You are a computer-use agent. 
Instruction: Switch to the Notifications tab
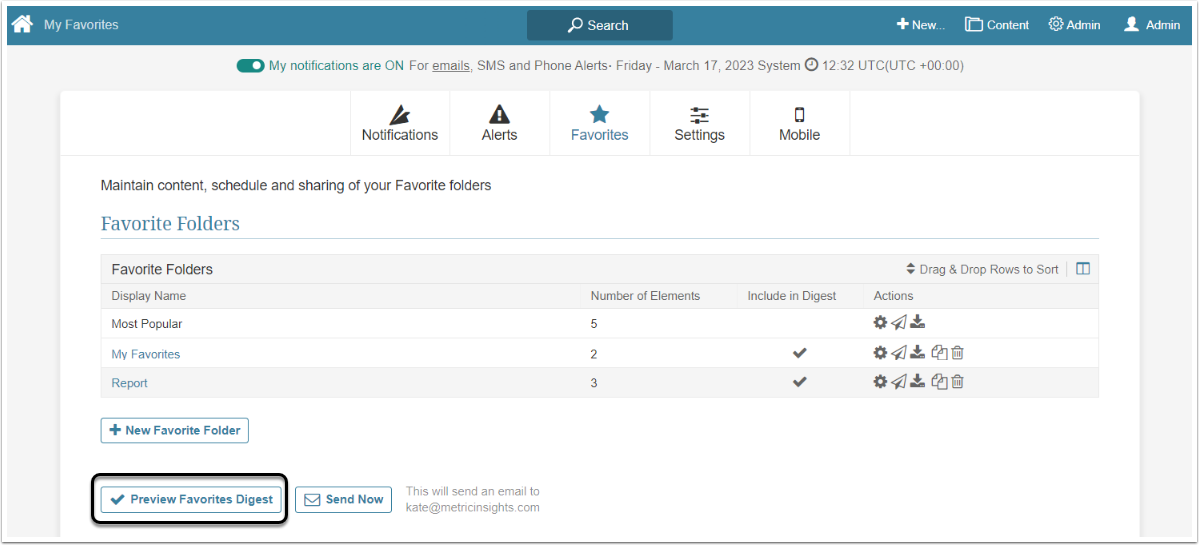point(400,124)
